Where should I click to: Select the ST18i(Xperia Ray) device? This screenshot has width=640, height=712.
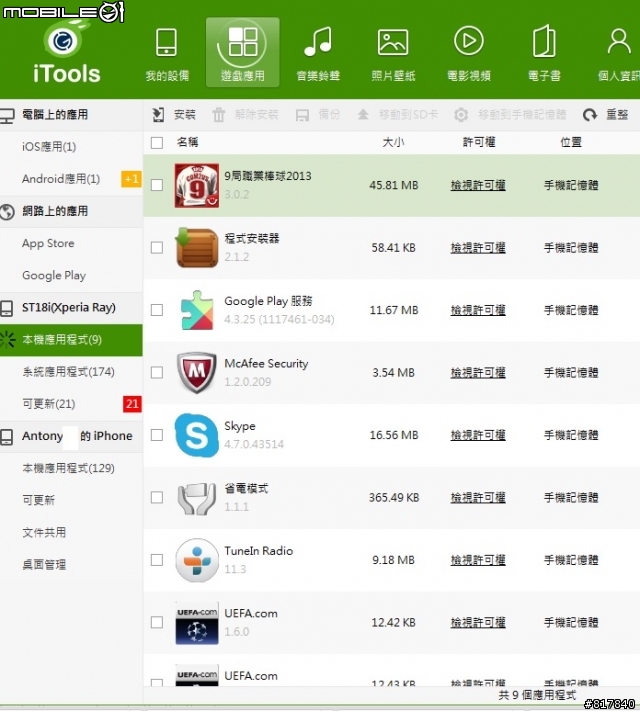[71, 307]
